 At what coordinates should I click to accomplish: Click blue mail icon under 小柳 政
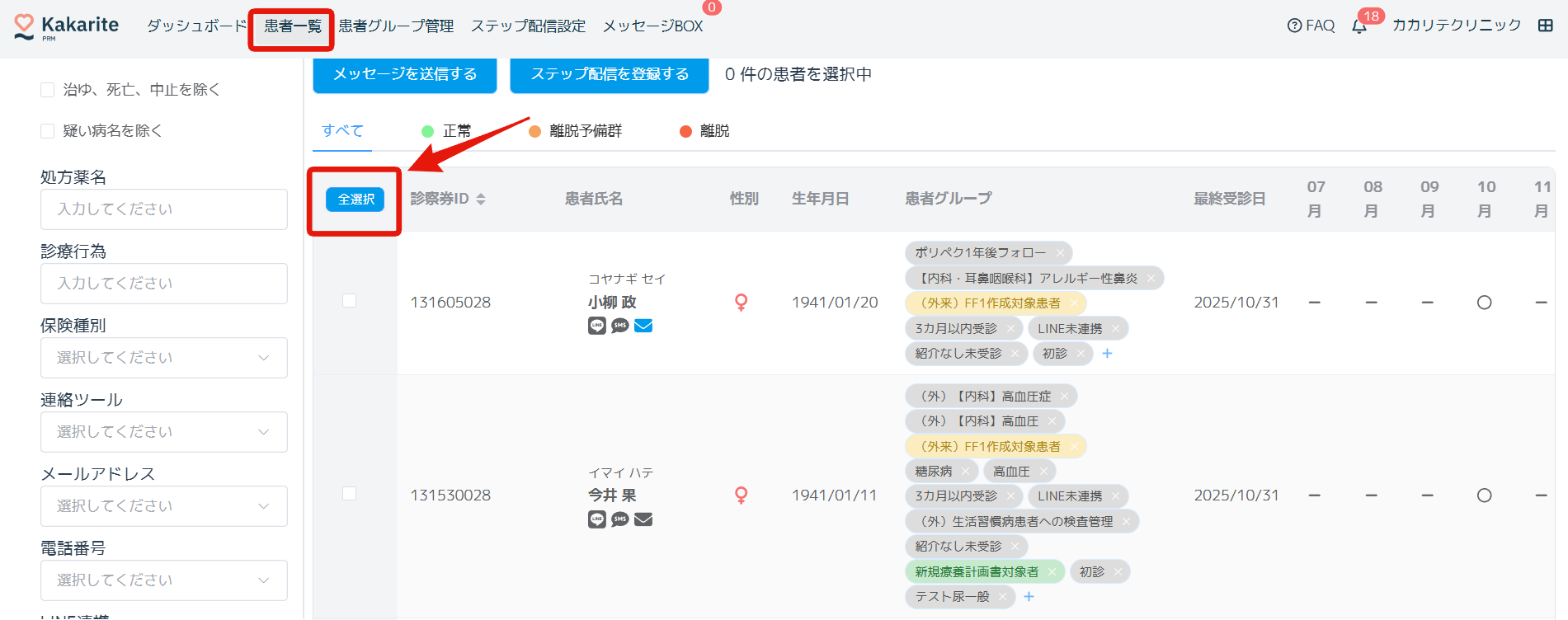tap(643, 326)
